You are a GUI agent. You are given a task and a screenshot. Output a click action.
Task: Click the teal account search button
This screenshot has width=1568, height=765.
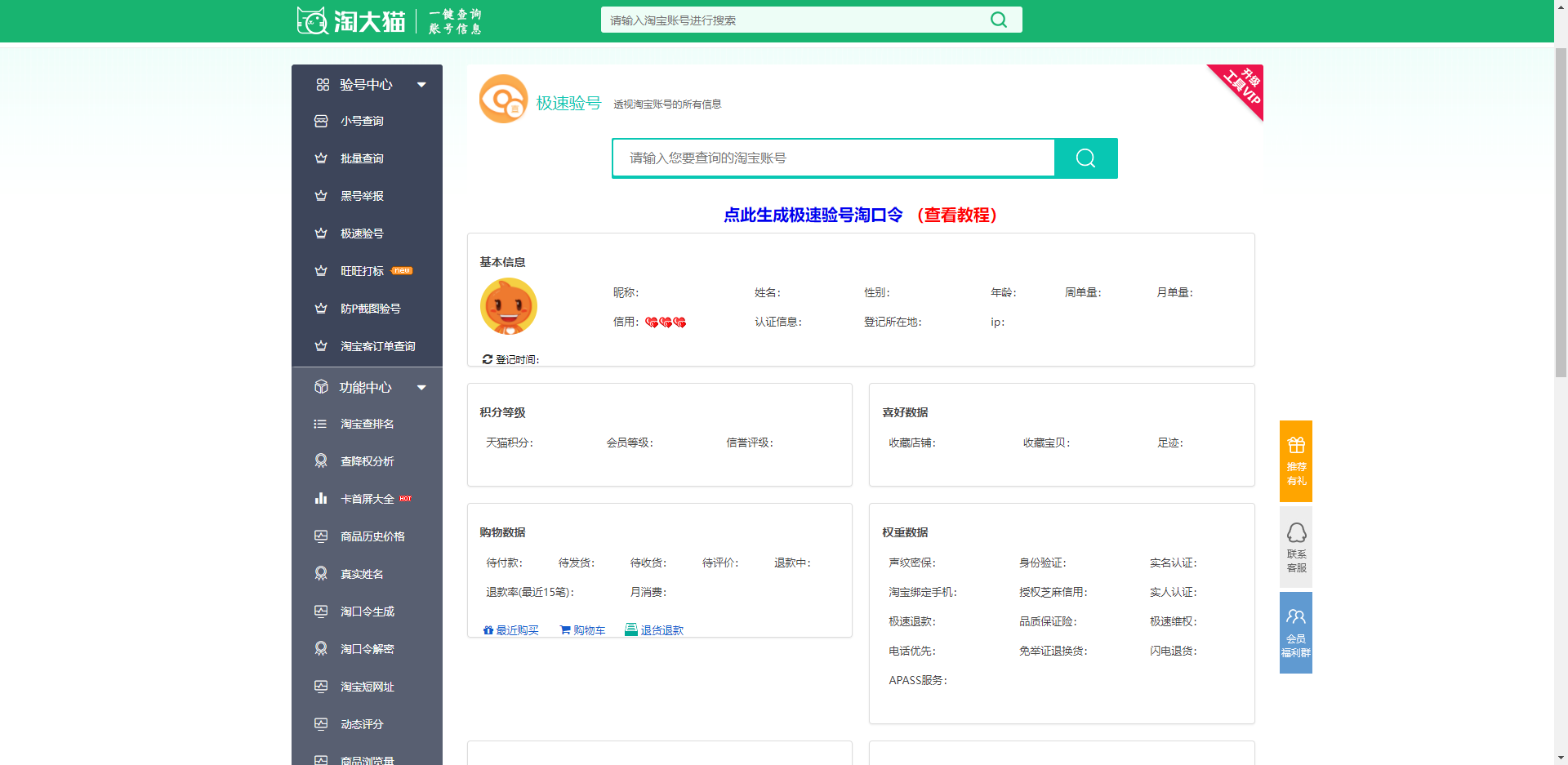point(1086,158)
